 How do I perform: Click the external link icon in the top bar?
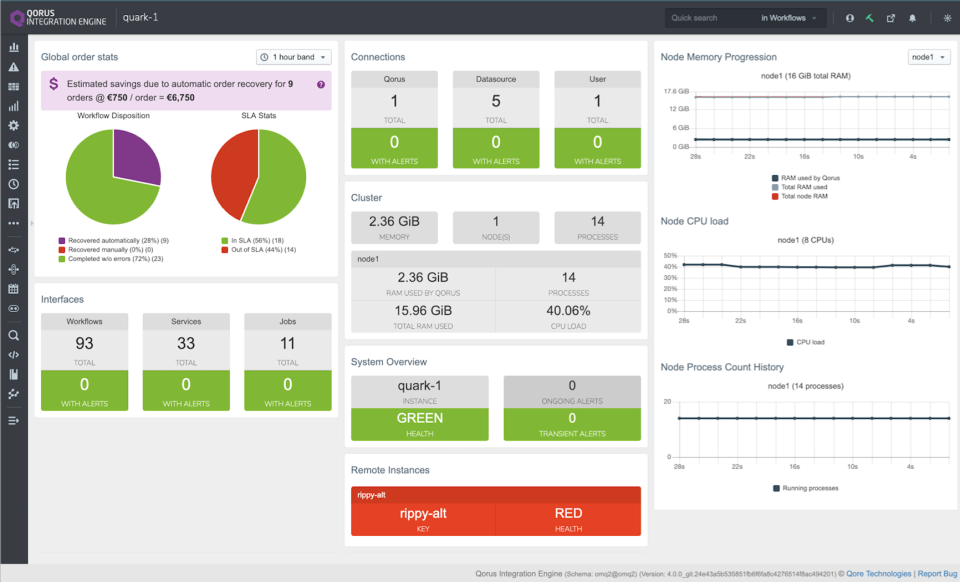[x=891, y=18]
